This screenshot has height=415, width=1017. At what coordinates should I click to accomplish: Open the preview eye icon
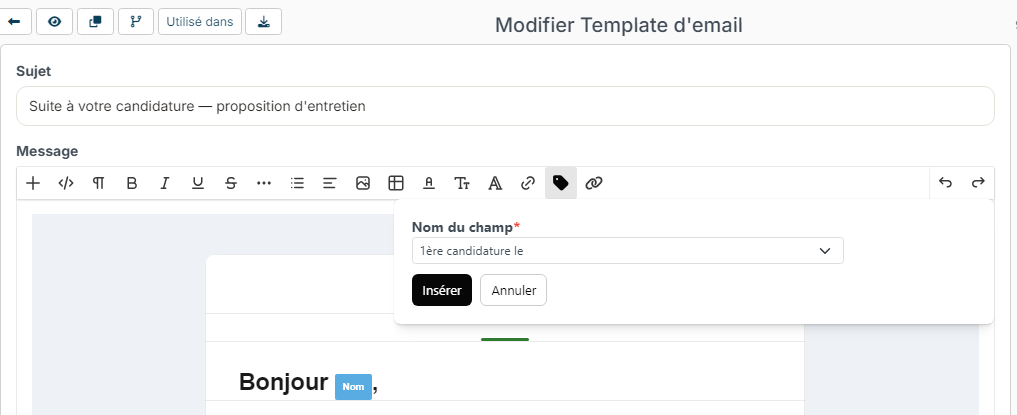click(54, 21)
